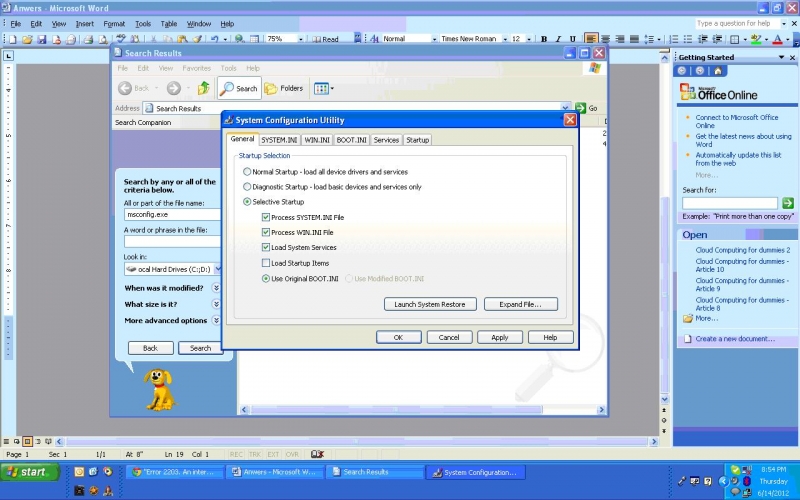
Task: Click the Launch System Restore button
Action: point(429,304)
